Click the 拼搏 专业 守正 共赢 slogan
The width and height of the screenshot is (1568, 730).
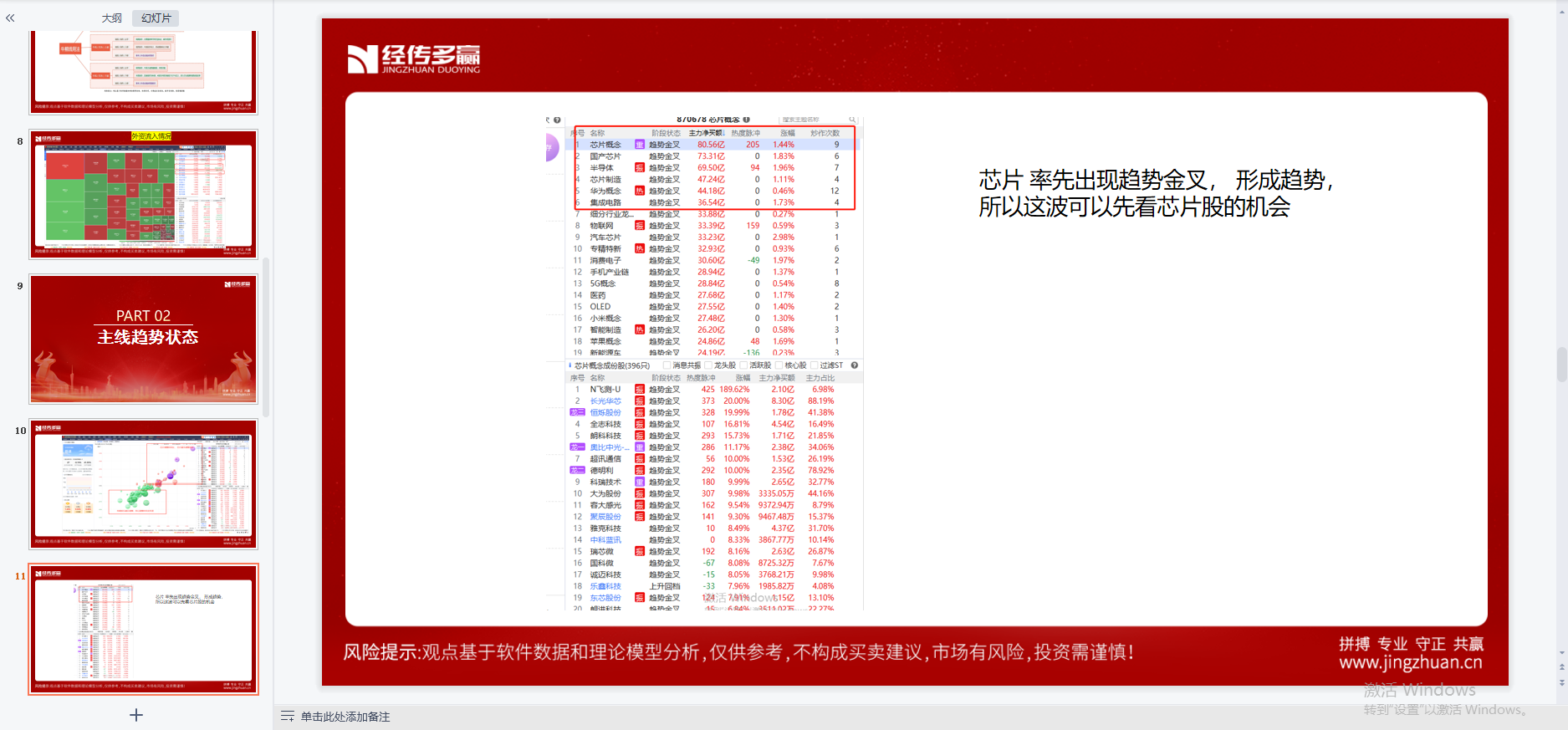pos(1411,644)
